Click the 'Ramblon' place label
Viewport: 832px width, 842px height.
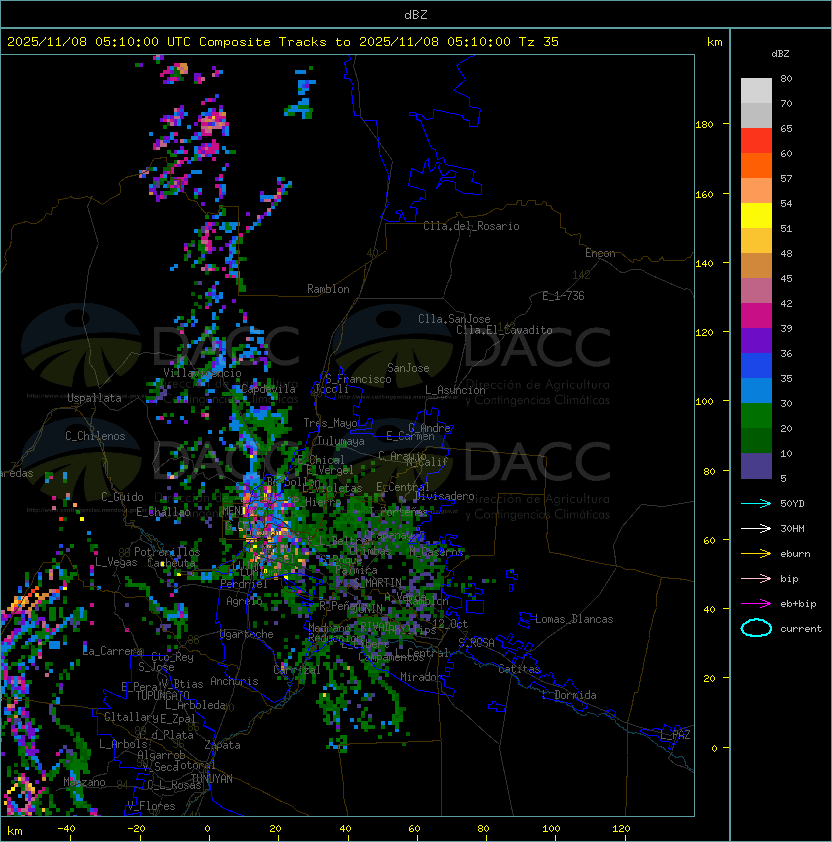pos(328,289)
